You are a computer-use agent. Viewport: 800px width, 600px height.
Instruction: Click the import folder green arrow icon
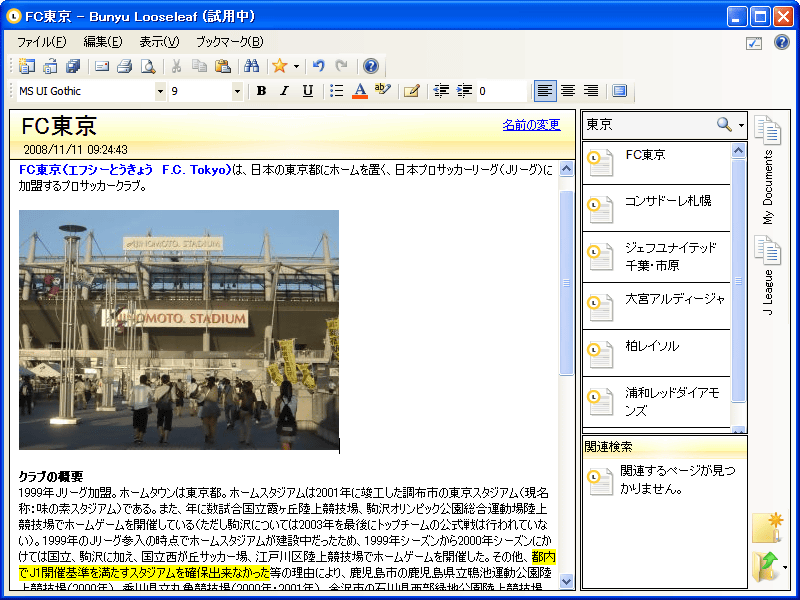pos(765,566)
